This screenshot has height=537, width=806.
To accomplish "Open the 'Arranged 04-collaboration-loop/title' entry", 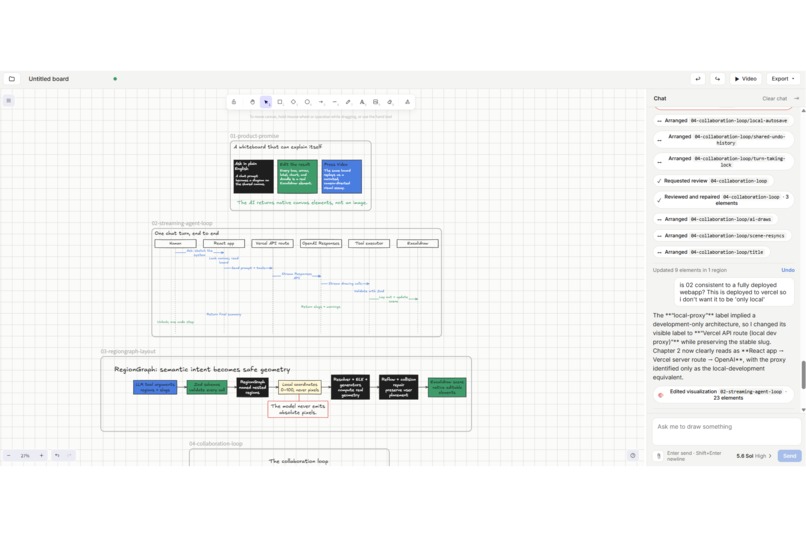I will [x=711, y=252].
